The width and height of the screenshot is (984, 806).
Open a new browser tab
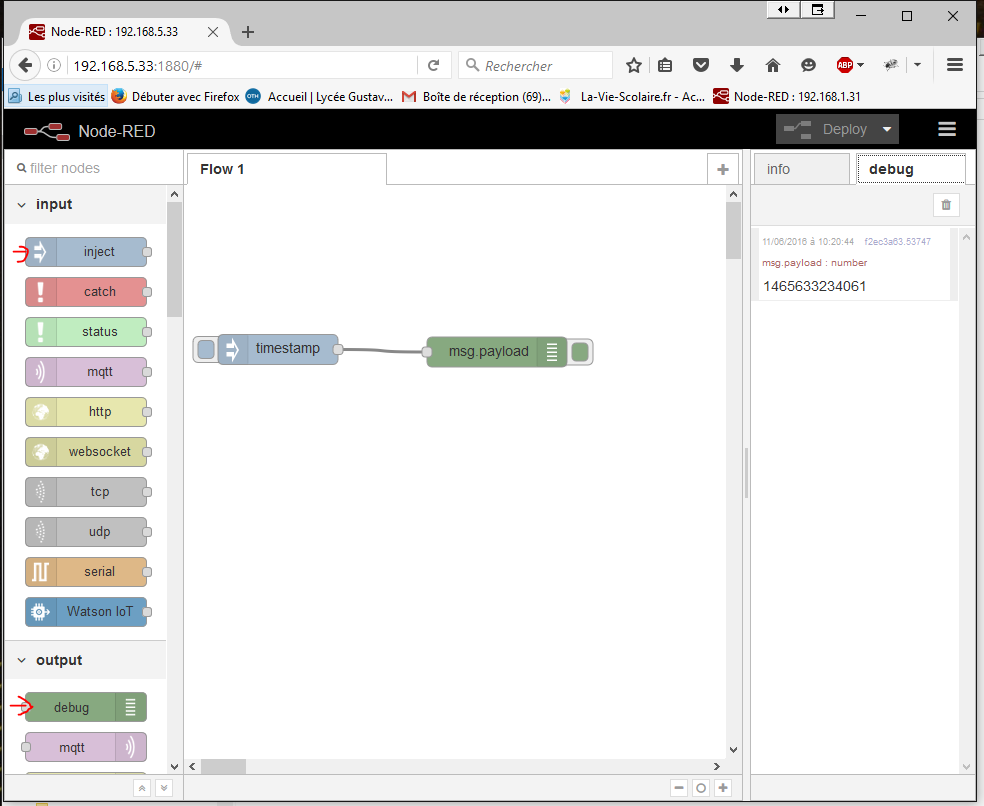(248, 32)
